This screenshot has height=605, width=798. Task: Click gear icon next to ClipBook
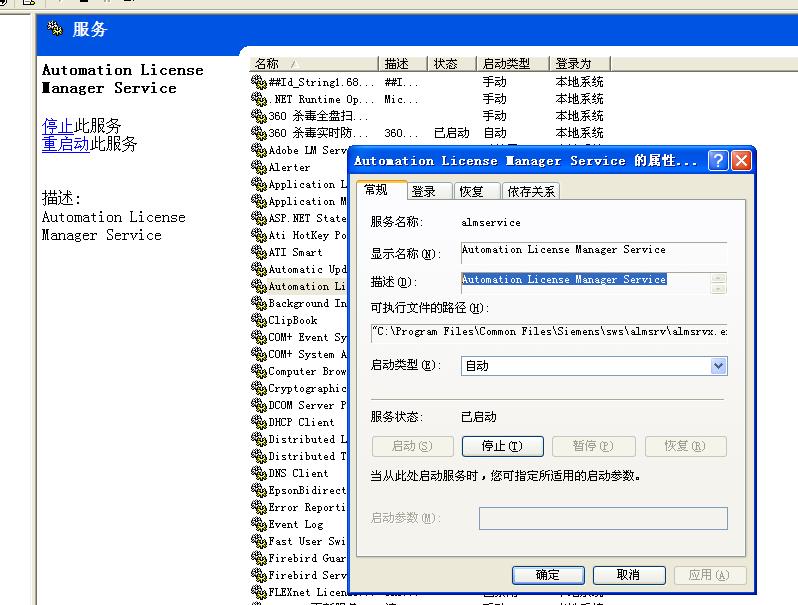(x=259, y=320)
